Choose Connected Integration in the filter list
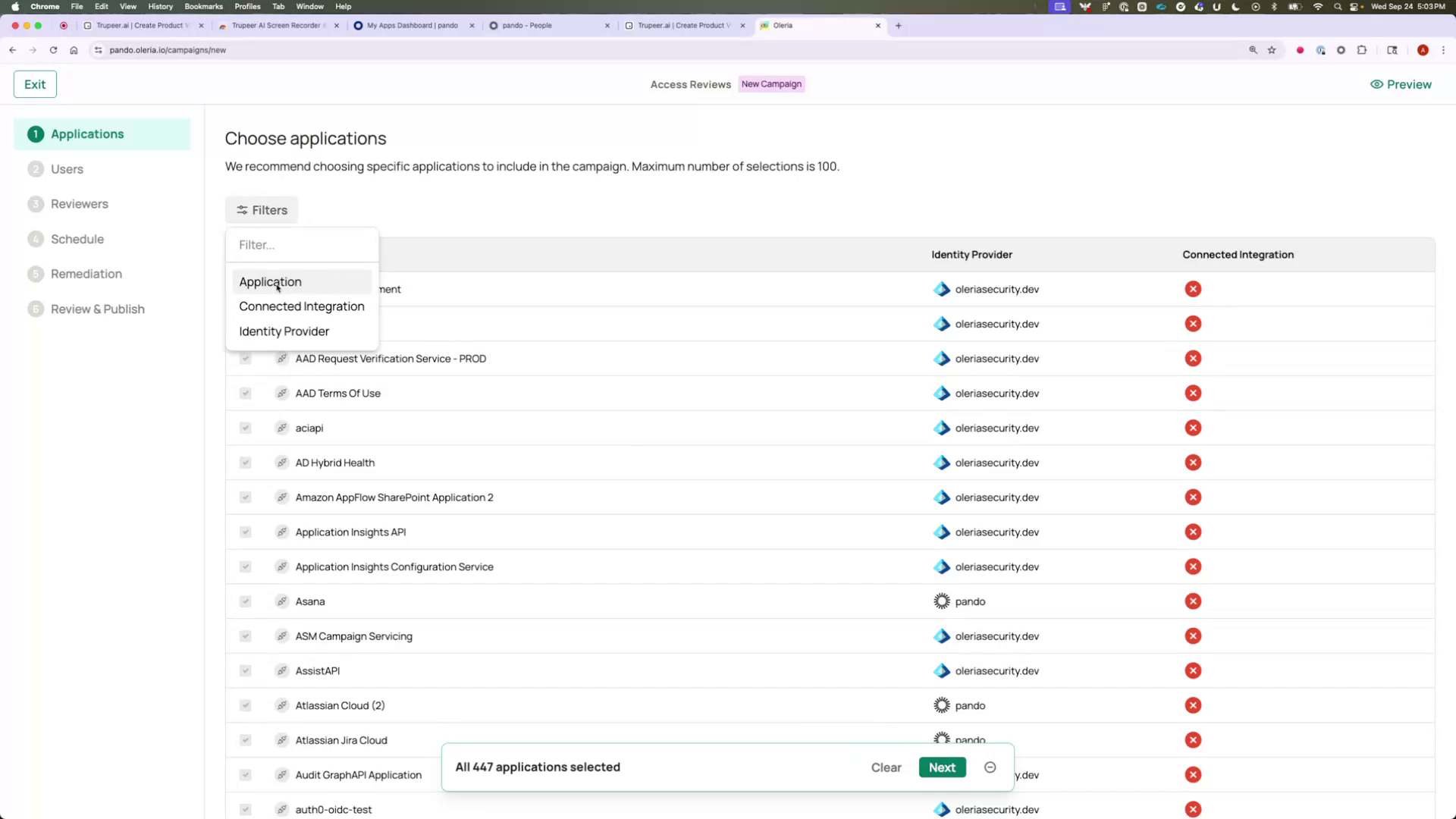Screen dimensions: 1456x819 point(301,306)
